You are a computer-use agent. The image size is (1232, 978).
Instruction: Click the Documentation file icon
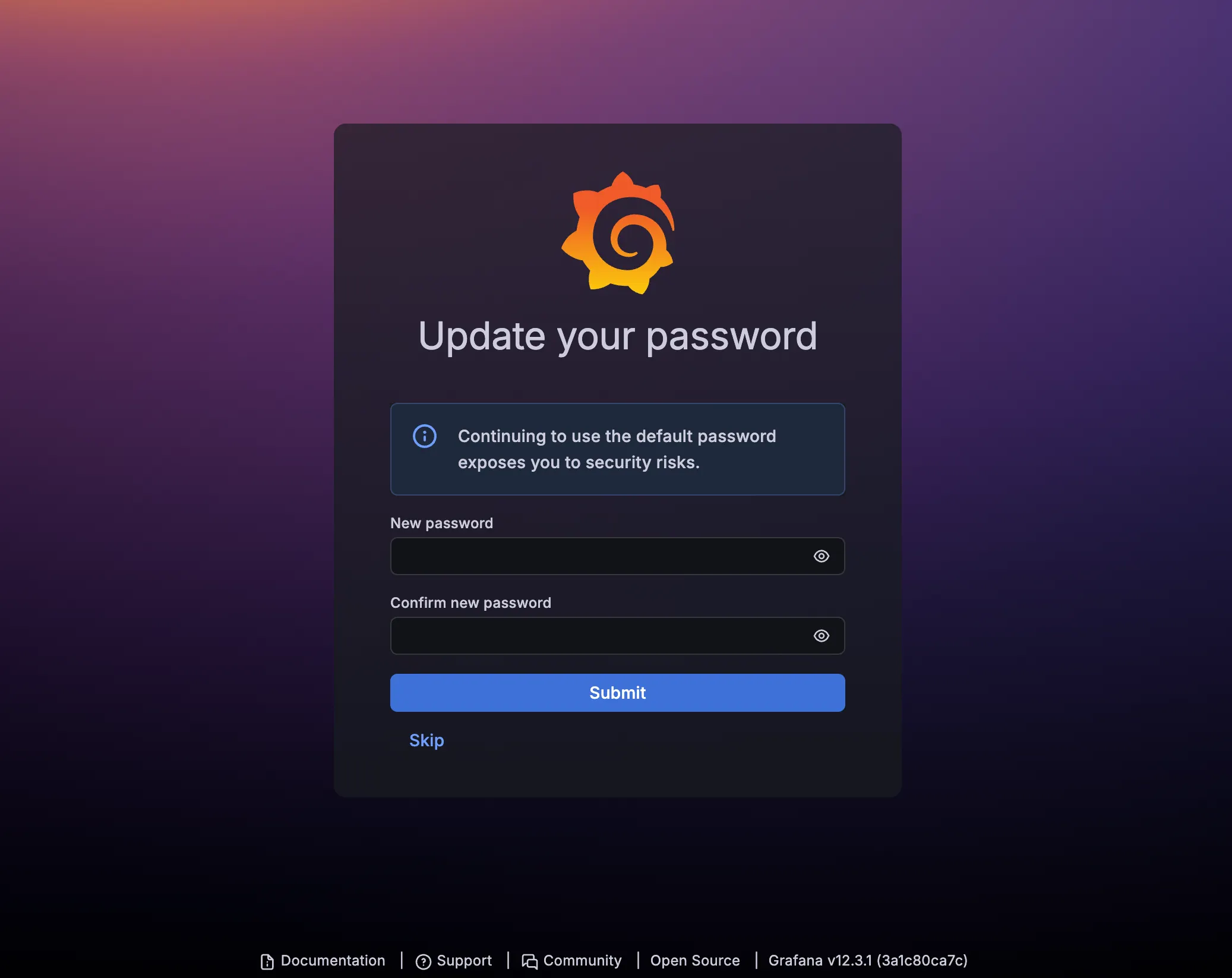(267, 961)
